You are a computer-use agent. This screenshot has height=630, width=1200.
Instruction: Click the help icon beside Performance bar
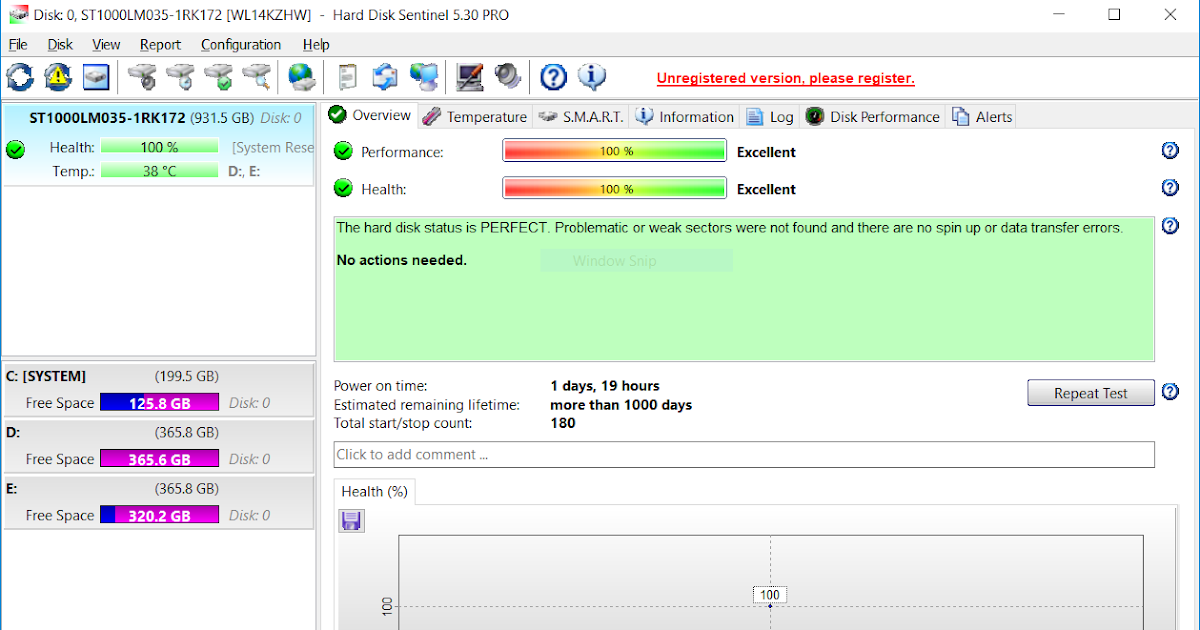[1171, 150]
